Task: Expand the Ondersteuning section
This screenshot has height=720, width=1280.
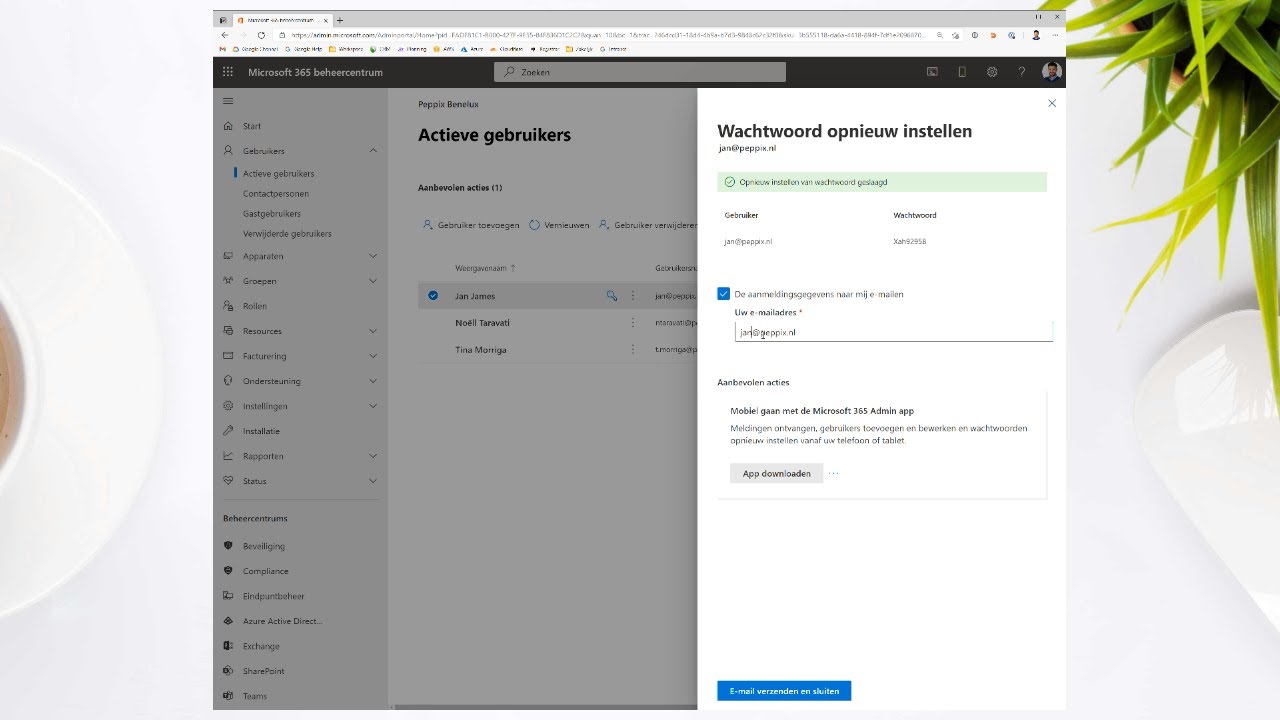Action: [x=373, y=381]
